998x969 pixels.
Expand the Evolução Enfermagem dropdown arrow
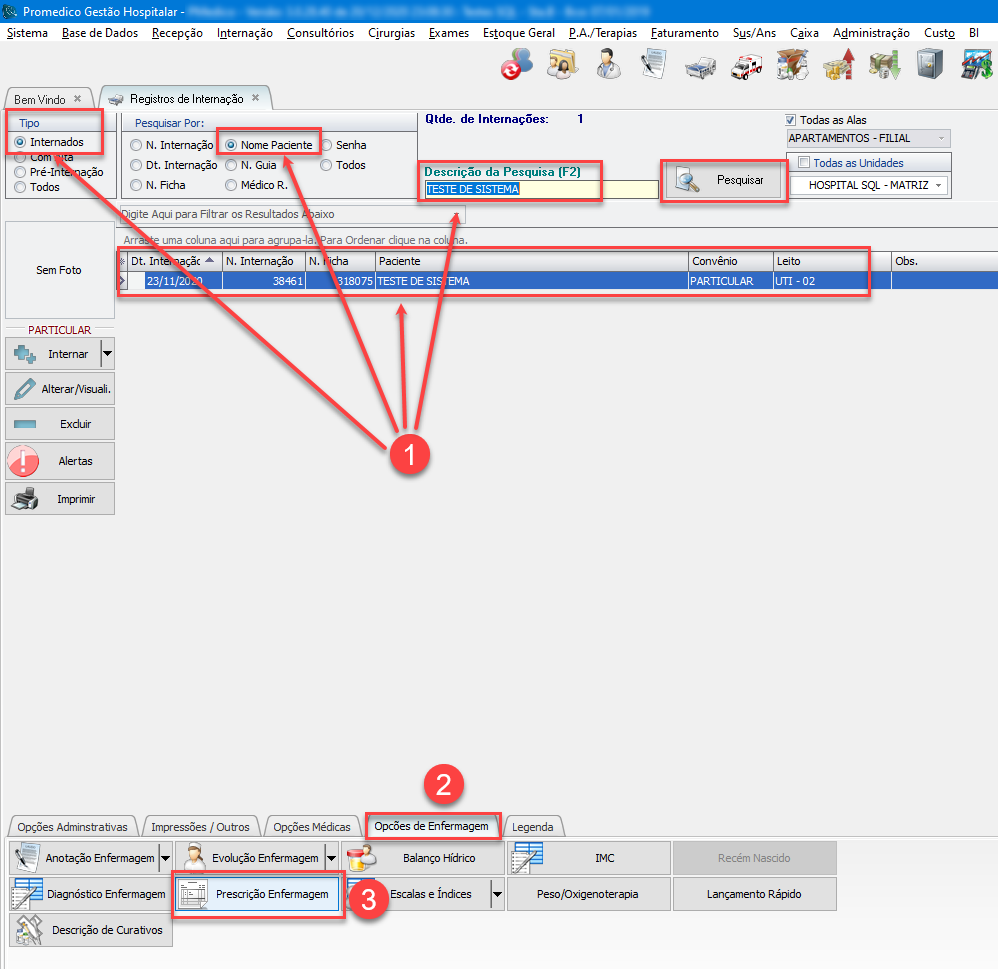click(331, 858)
